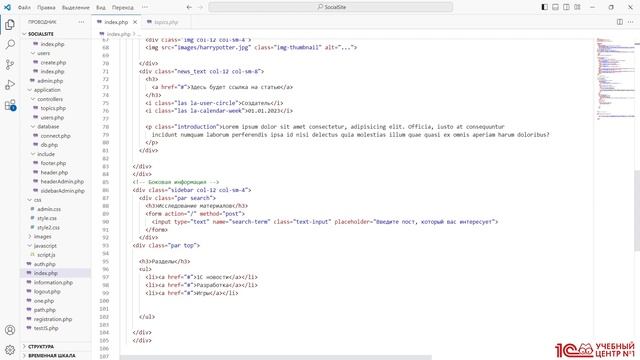Collapse the controllers folder

tap(50, 99)
